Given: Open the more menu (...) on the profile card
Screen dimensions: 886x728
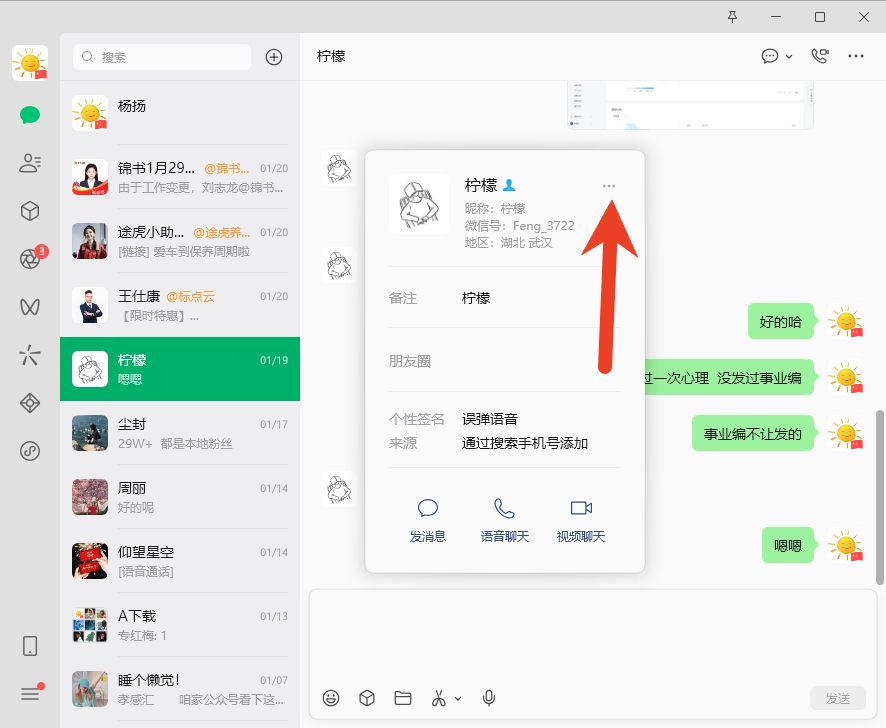Looking at the screenshot, I should point(610,185).
